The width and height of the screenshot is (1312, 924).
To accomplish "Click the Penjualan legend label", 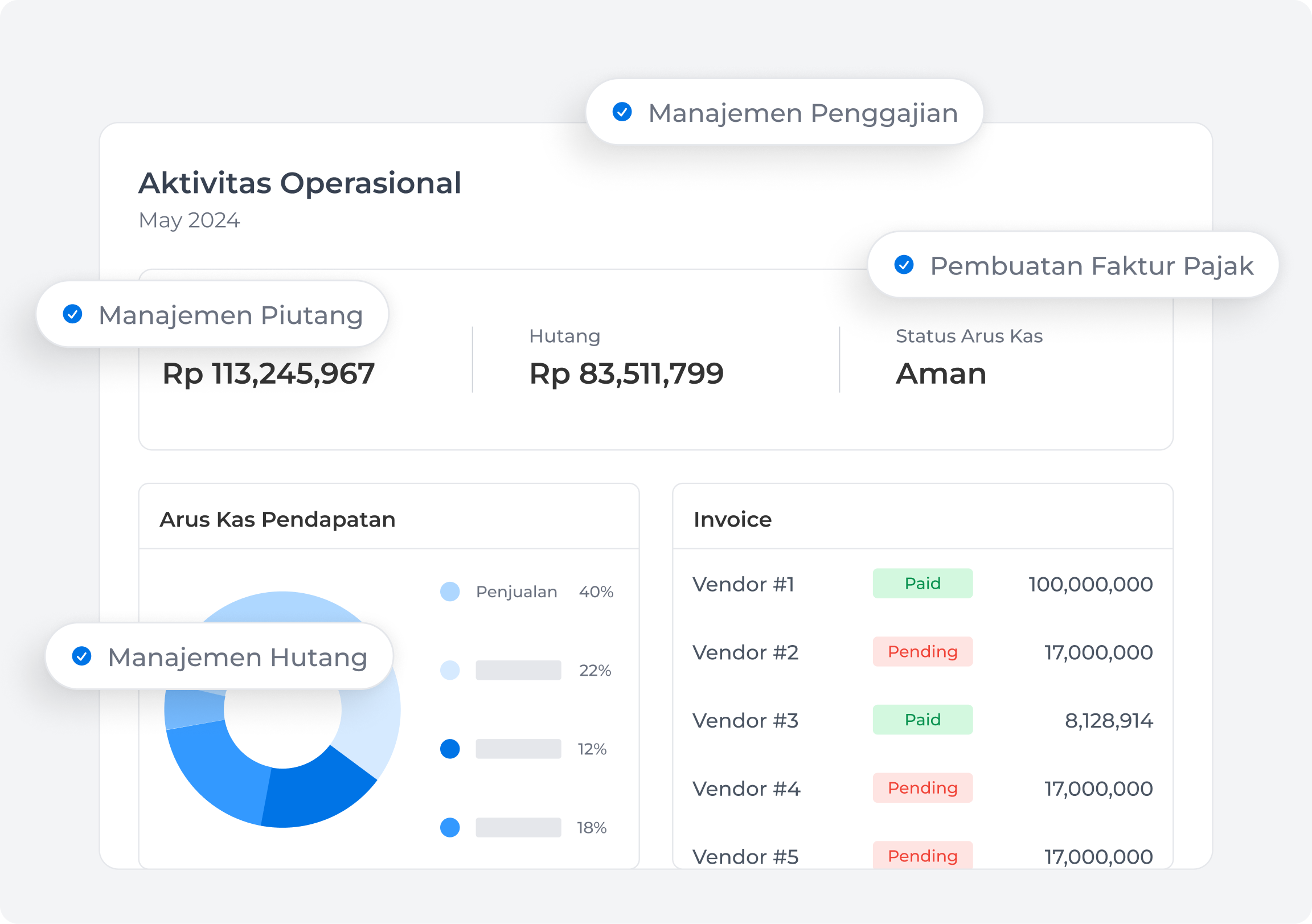I will 516,592.
